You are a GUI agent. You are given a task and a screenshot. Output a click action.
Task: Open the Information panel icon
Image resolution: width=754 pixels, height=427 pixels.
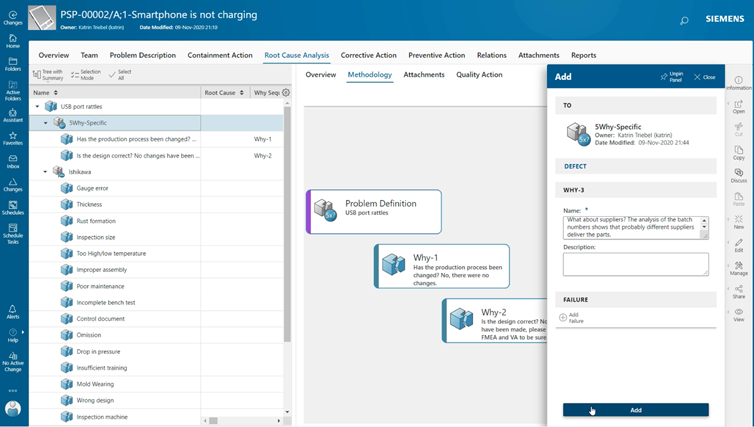[x=739, y=83]
